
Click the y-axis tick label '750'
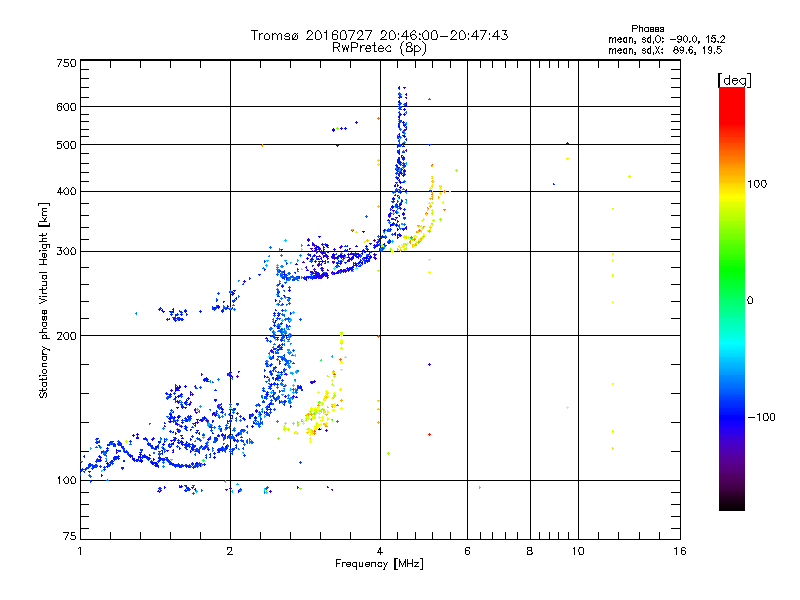point(66,63)
